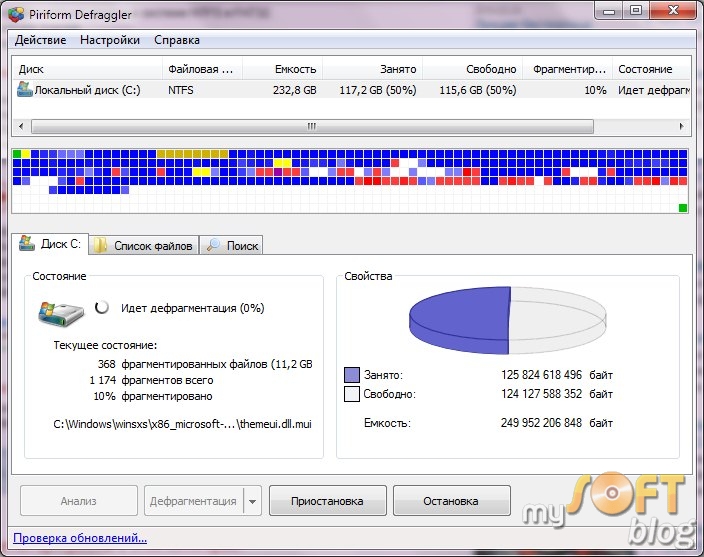This screenshot has width=704, height=557.
Task: Click the 249 952 206 848 байт value
Action: (x=557, y=423)
